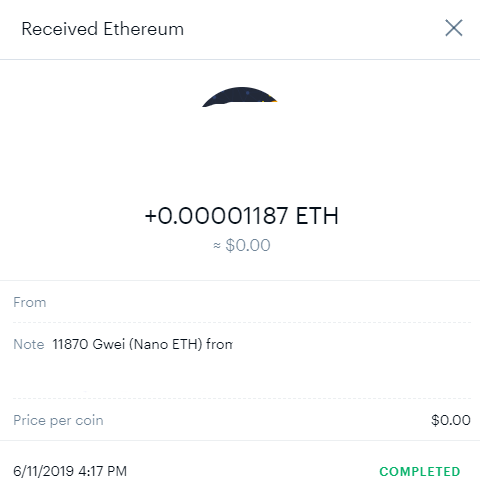Click the green COMPLETED status label
This screenshot has width=480, height=497.
click(420, 472)
